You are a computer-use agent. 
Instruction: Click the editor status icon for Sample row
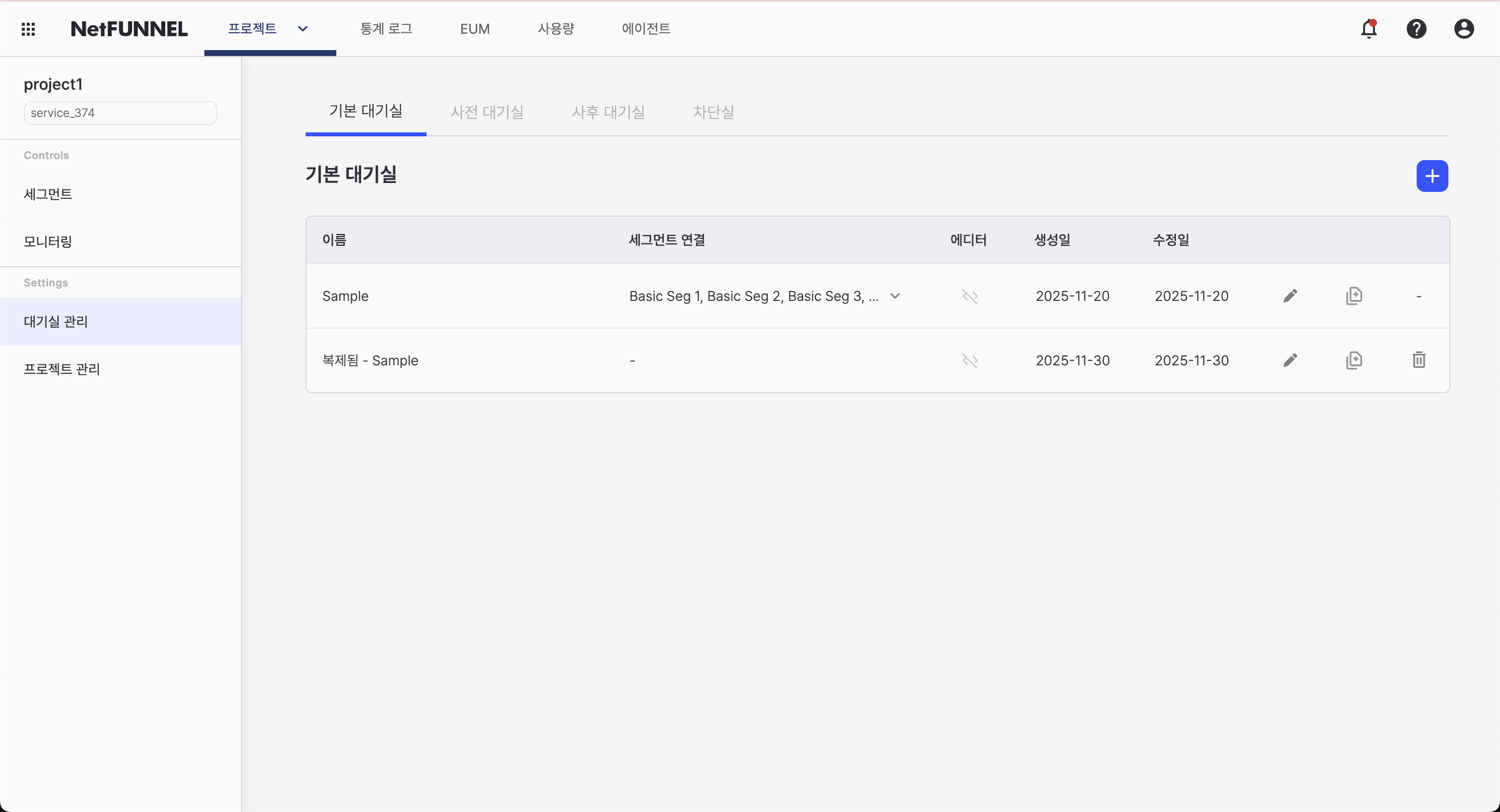(x=970, y=295)
